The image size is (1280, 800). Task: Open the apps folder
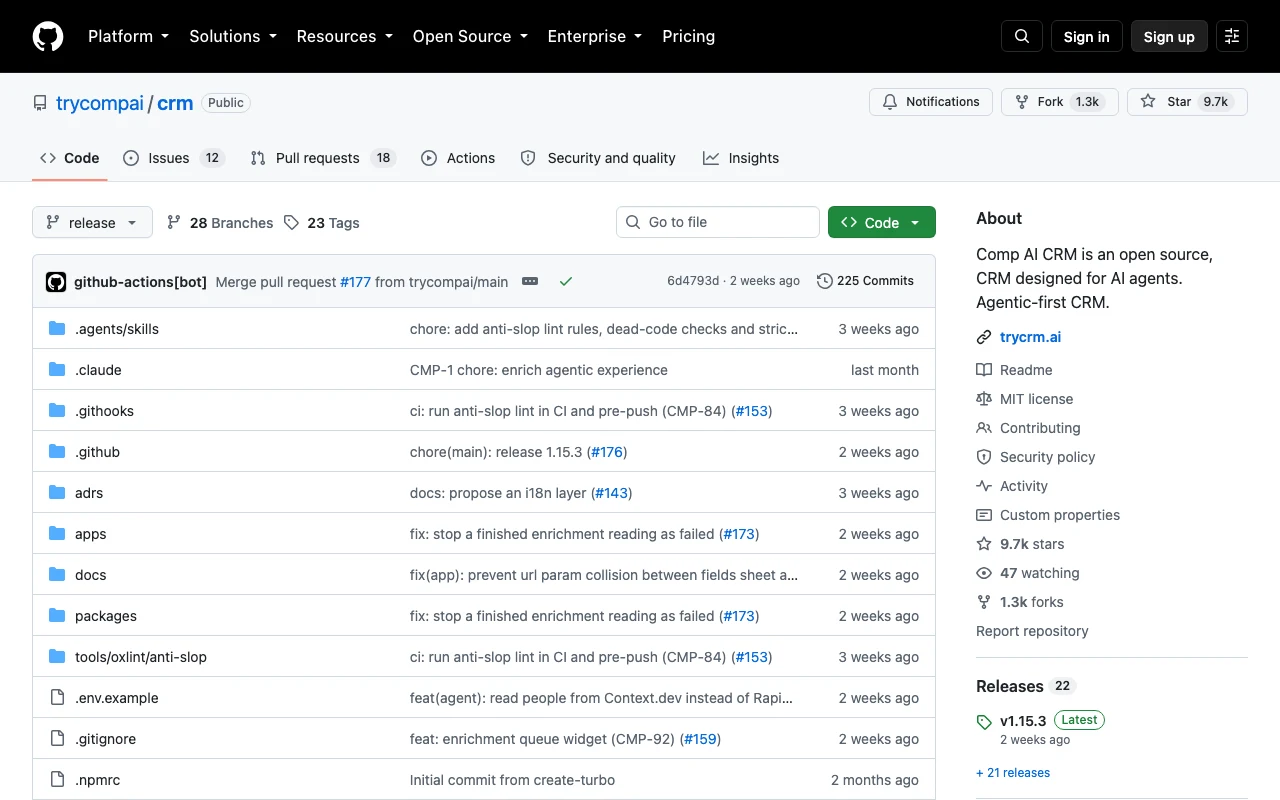(90, 534)
